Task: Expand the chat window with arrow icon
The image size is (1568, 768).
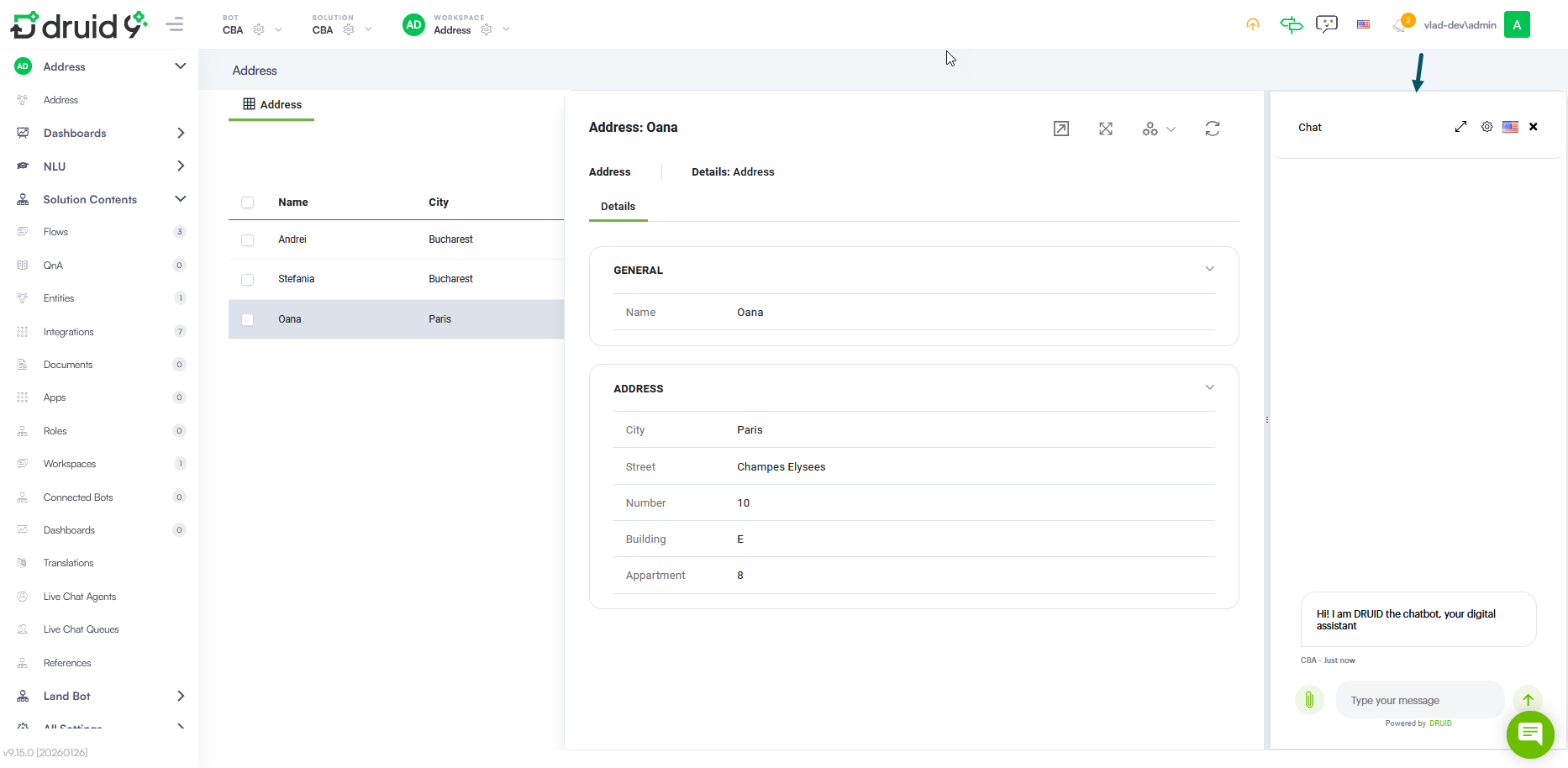Action: (x=1460, y=127)
